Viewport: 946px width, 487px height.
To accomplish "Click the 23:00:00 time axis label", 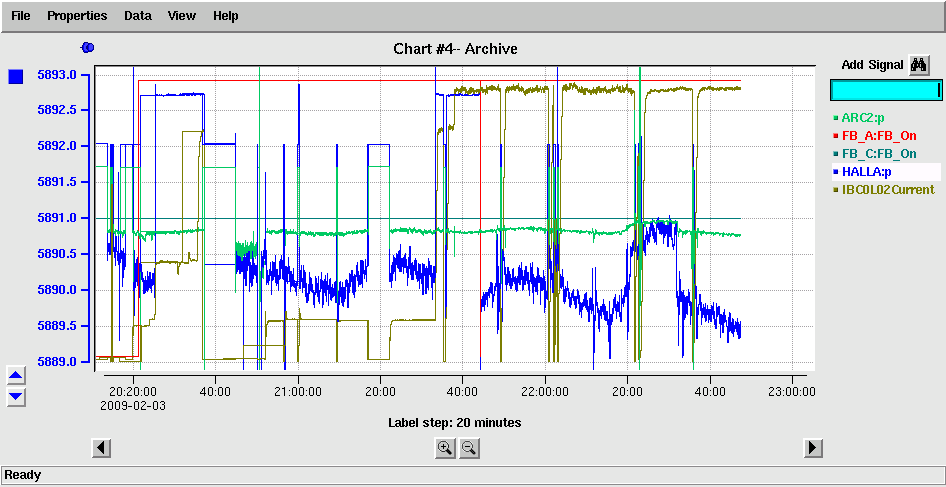I will 792,391.
